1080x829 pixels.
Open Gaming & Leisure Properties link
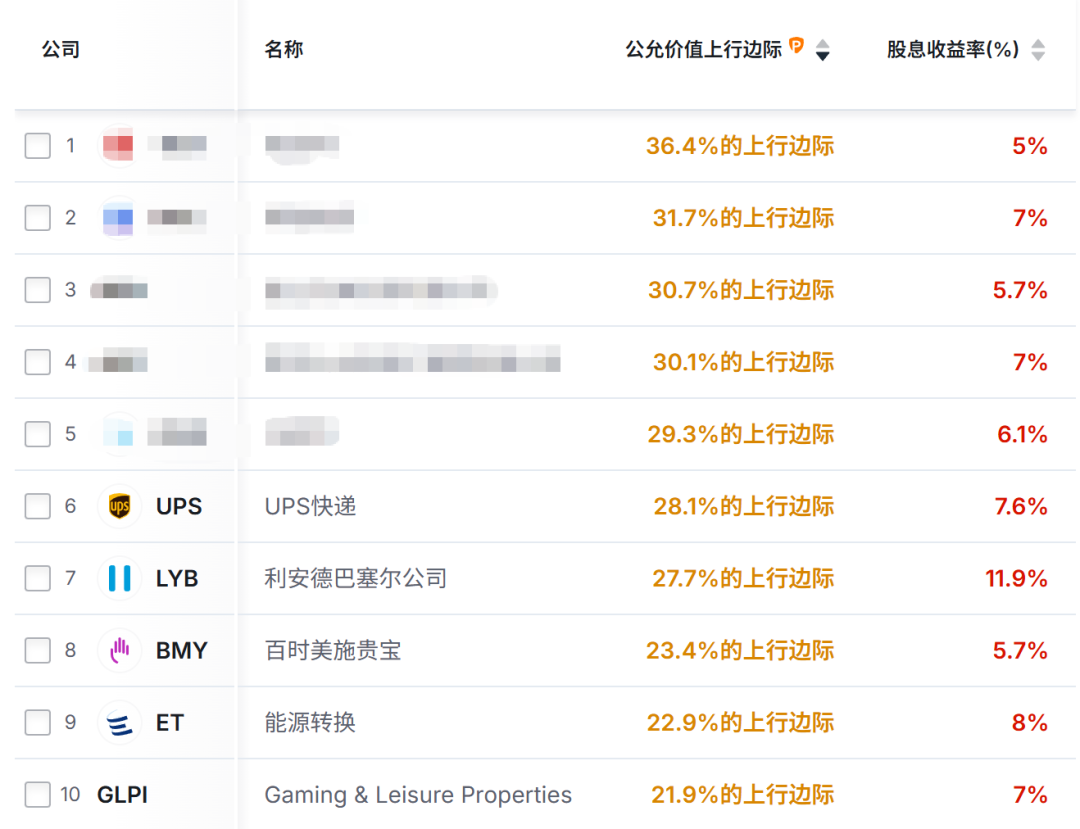tap(418, 795)
